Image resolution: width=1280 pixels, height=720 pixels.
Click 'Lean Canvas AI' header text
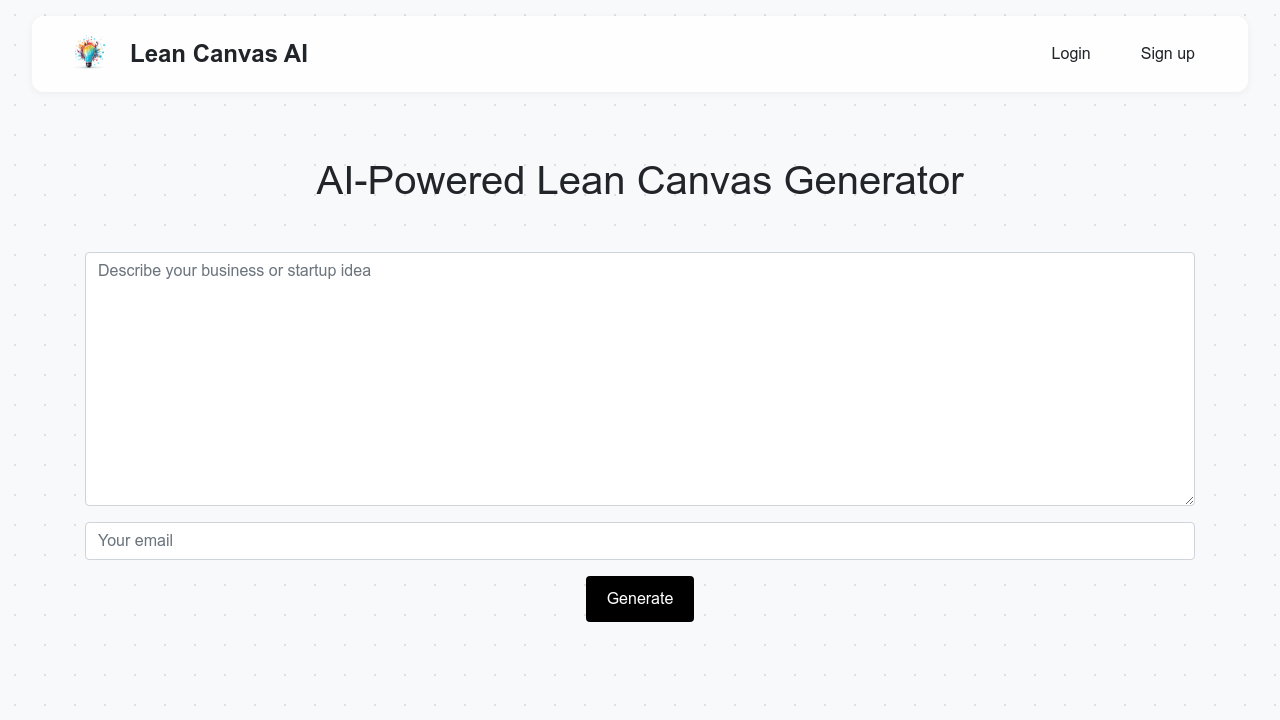218,53
